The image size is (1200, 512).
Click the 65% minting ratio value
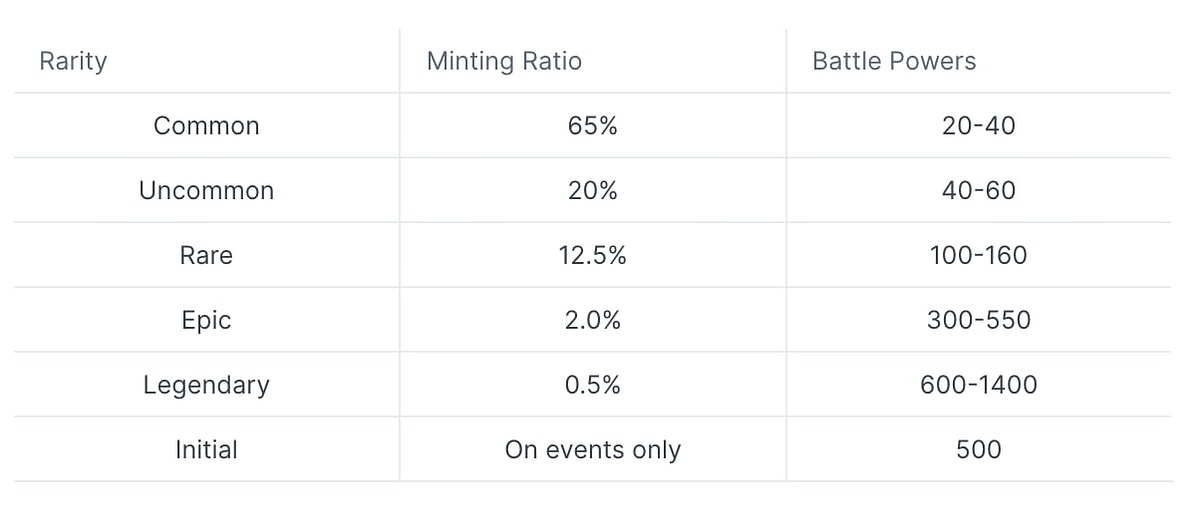tap(593, 126)
